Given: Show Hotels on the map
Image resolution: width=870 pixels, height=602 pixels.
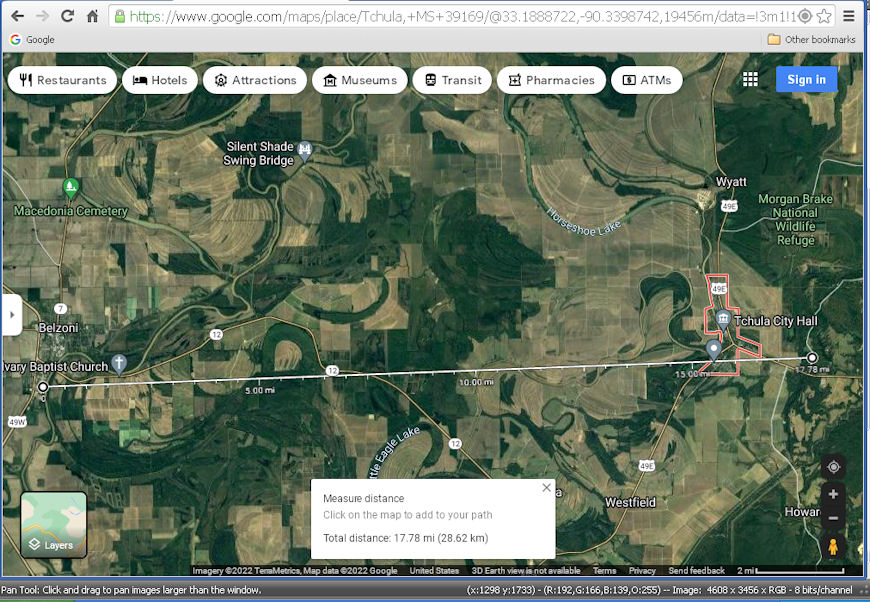Looking at the screenshot, I should [x=160, y=80].
